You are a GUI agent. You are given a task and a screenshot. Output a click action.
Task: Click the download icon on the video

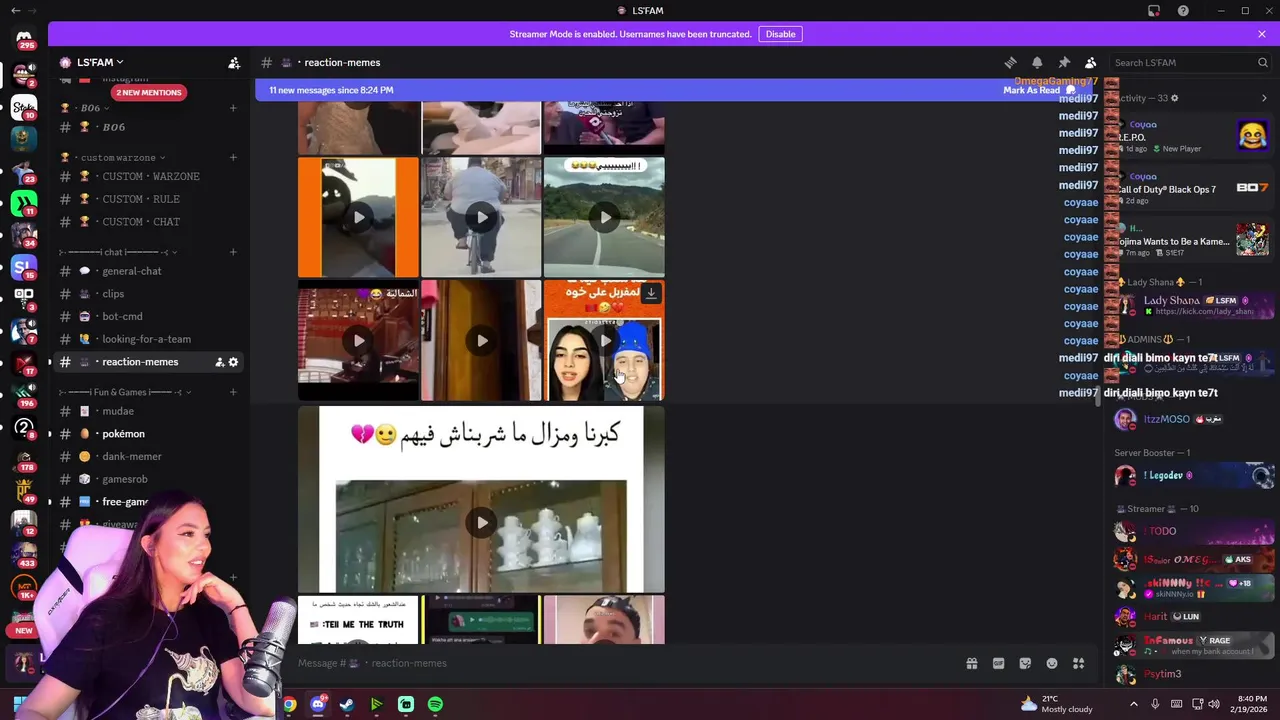[x=651, y=293]
